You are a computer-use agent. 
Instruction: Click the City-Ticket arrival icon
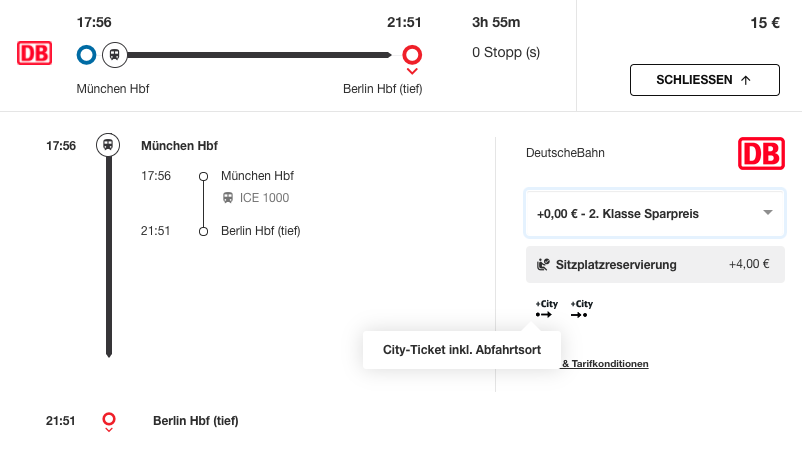coord(581,309)
